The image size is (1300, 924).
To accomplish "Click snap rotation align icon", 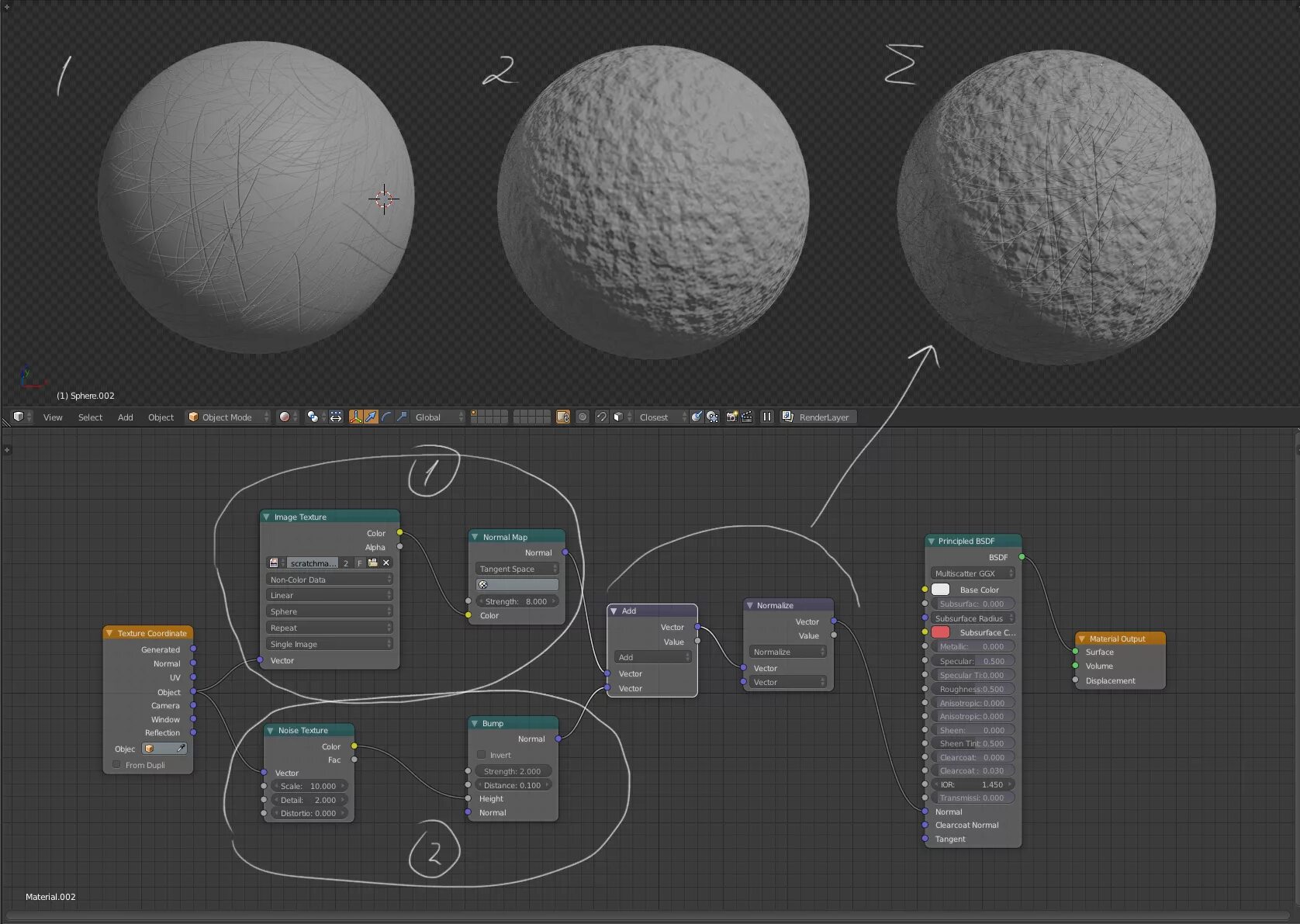I will [x=697, y=417].
